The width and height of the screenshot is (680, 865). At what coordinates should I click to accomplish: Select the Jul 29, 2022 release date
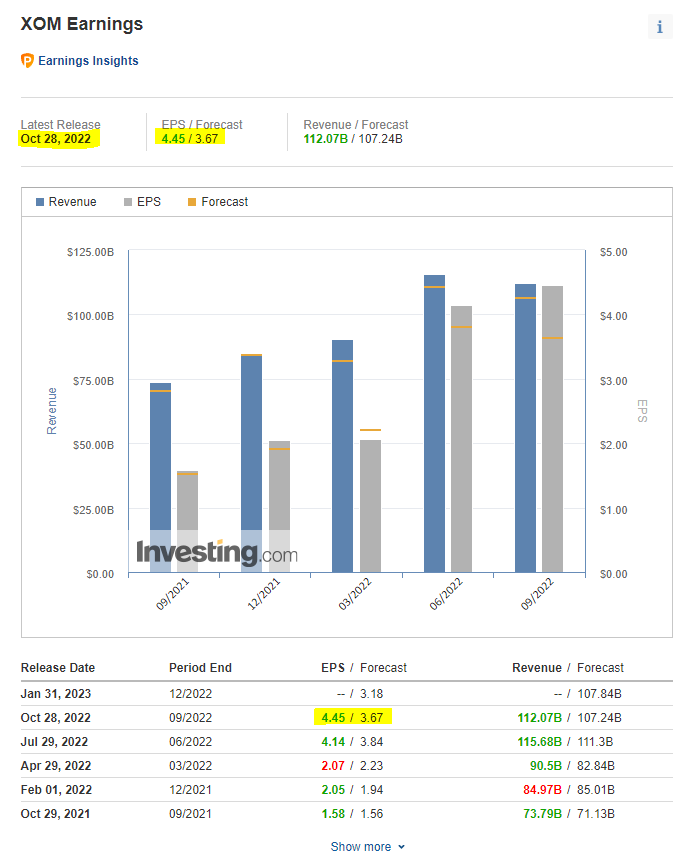pyautogui.click(x=54, y=741)
